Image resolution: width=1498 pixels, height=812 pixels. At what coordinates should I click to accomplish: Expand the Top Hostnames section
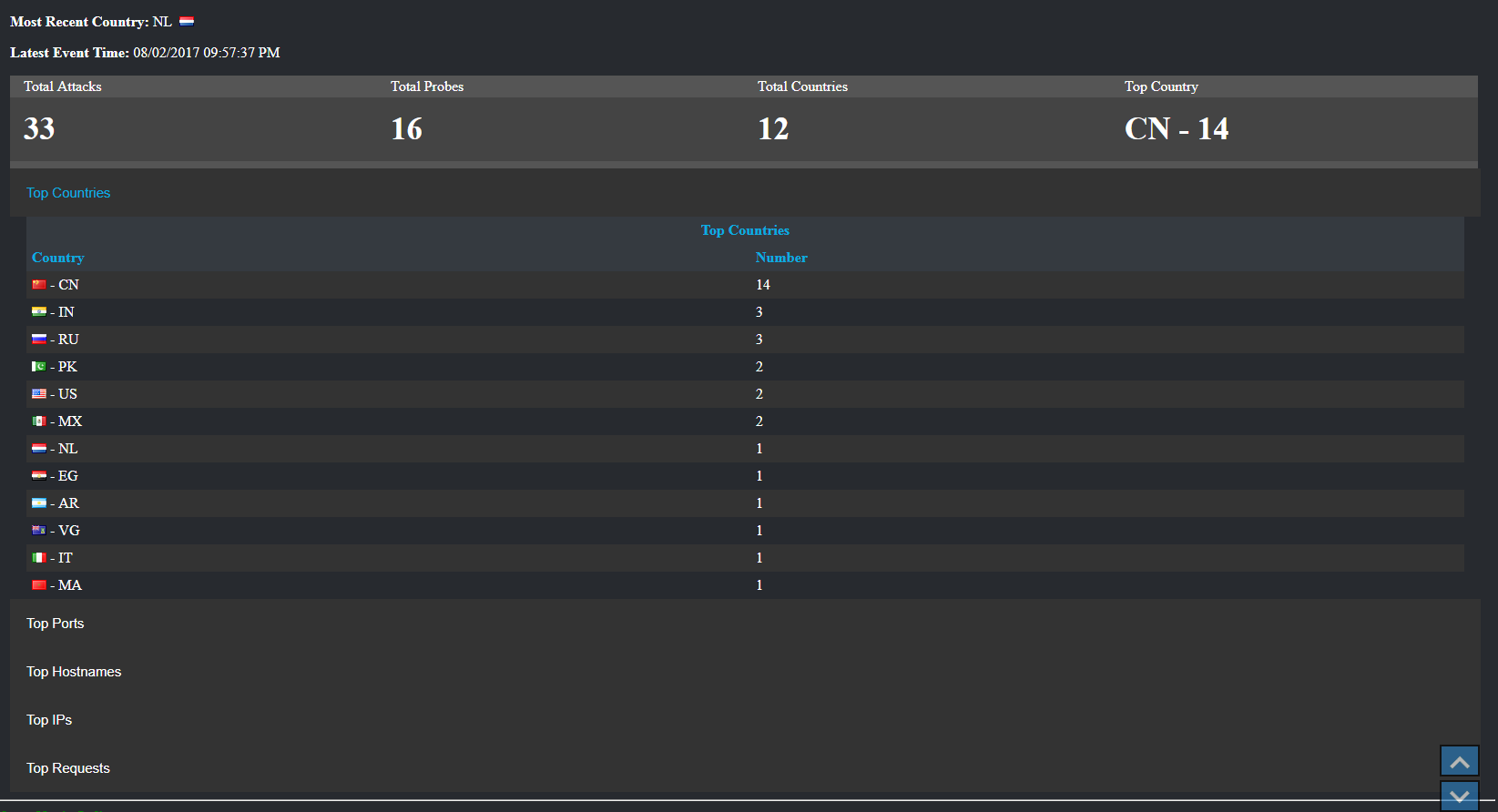tap(74, 672)
